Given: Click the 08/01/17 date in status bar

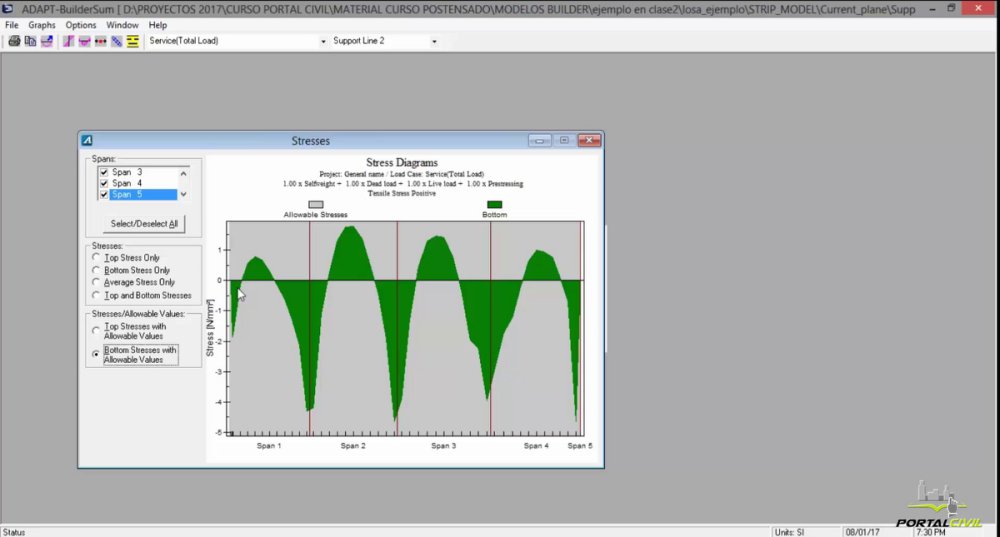Looking at the screenshot, I should [862, 532].
